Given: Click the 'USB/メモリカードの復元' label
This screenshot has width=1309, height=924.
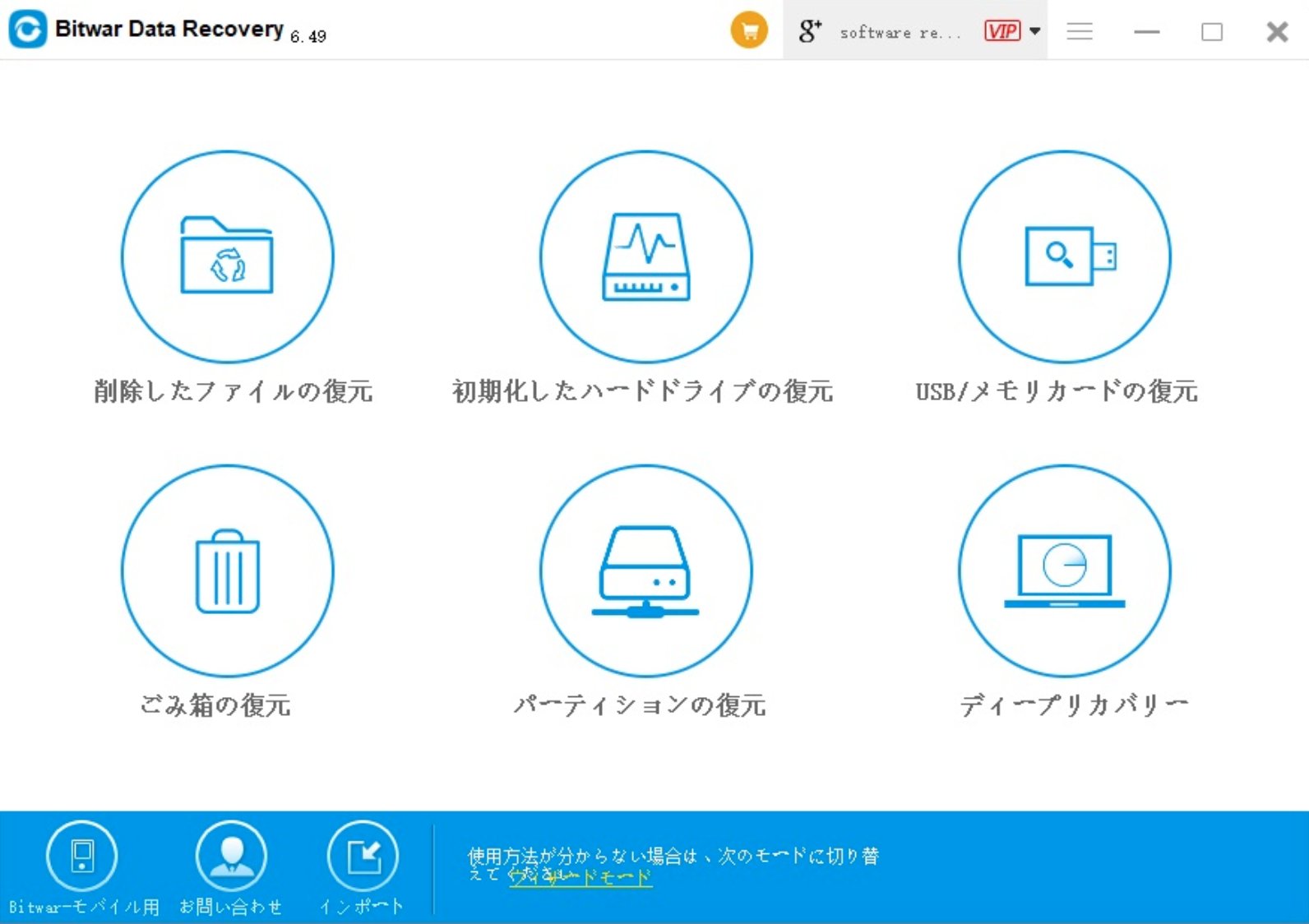Looking at the screenshot, I should (1057, 391).
